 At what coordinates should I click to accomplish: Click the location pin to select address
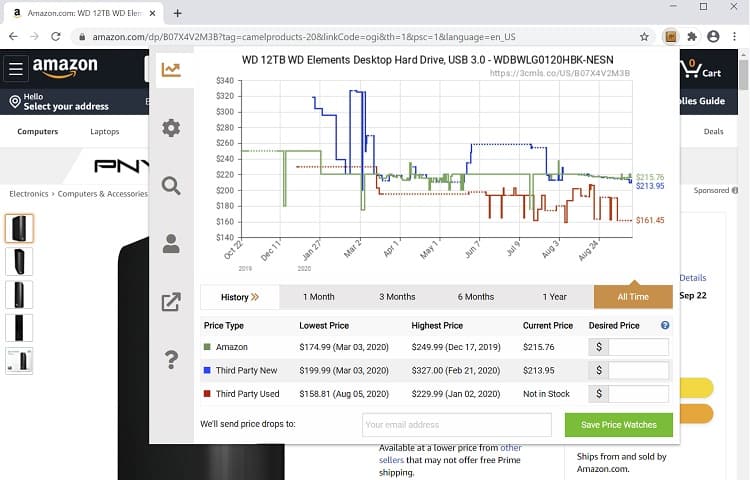[x=15, y=101]
